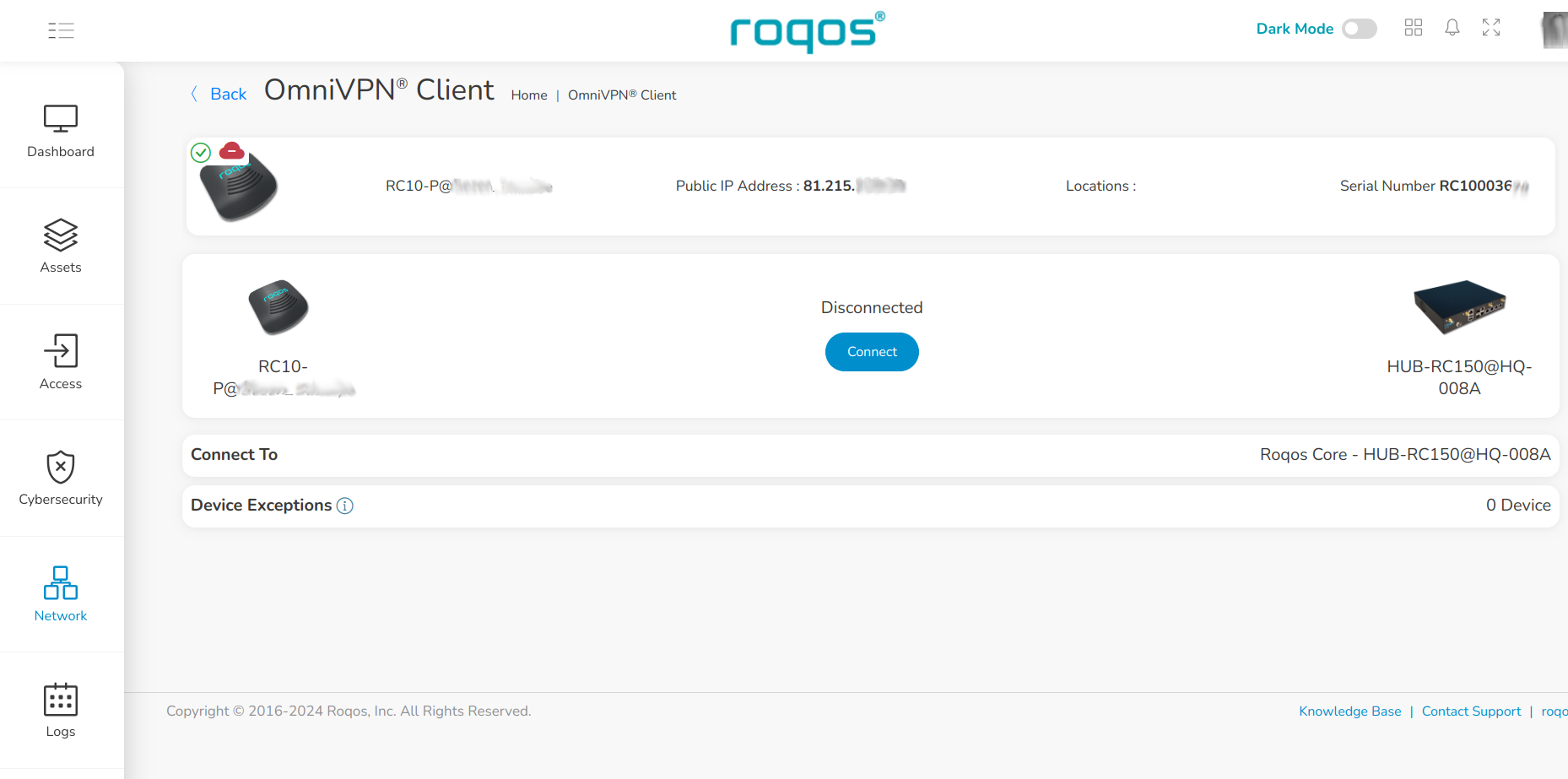The height and width of the screenshot is (779, 1568).
Task: Click the RC10 device image in header card
Action: (240, 187)
